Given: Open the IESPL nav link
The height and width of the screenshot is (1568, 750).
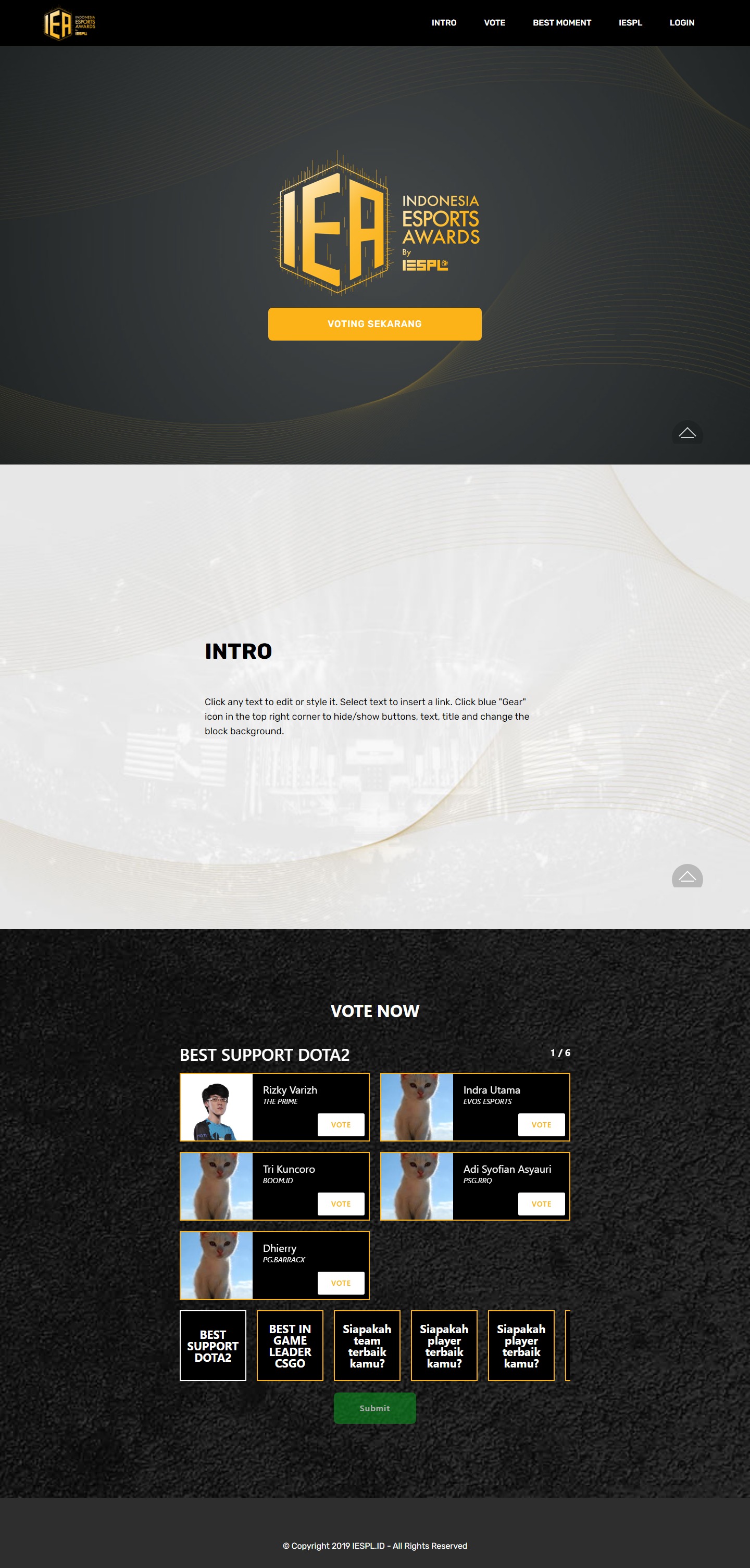Looking at the screenshot, I should pos(630,22).
